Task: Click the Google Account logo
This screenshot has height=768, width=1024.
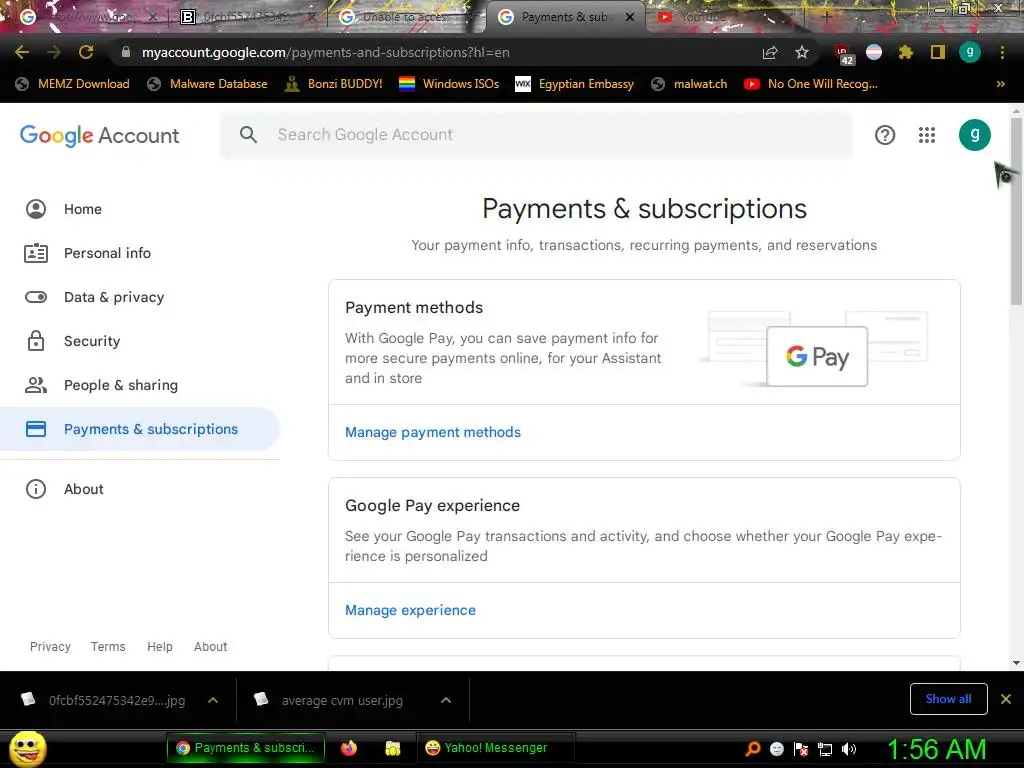Action: point(99,135)
